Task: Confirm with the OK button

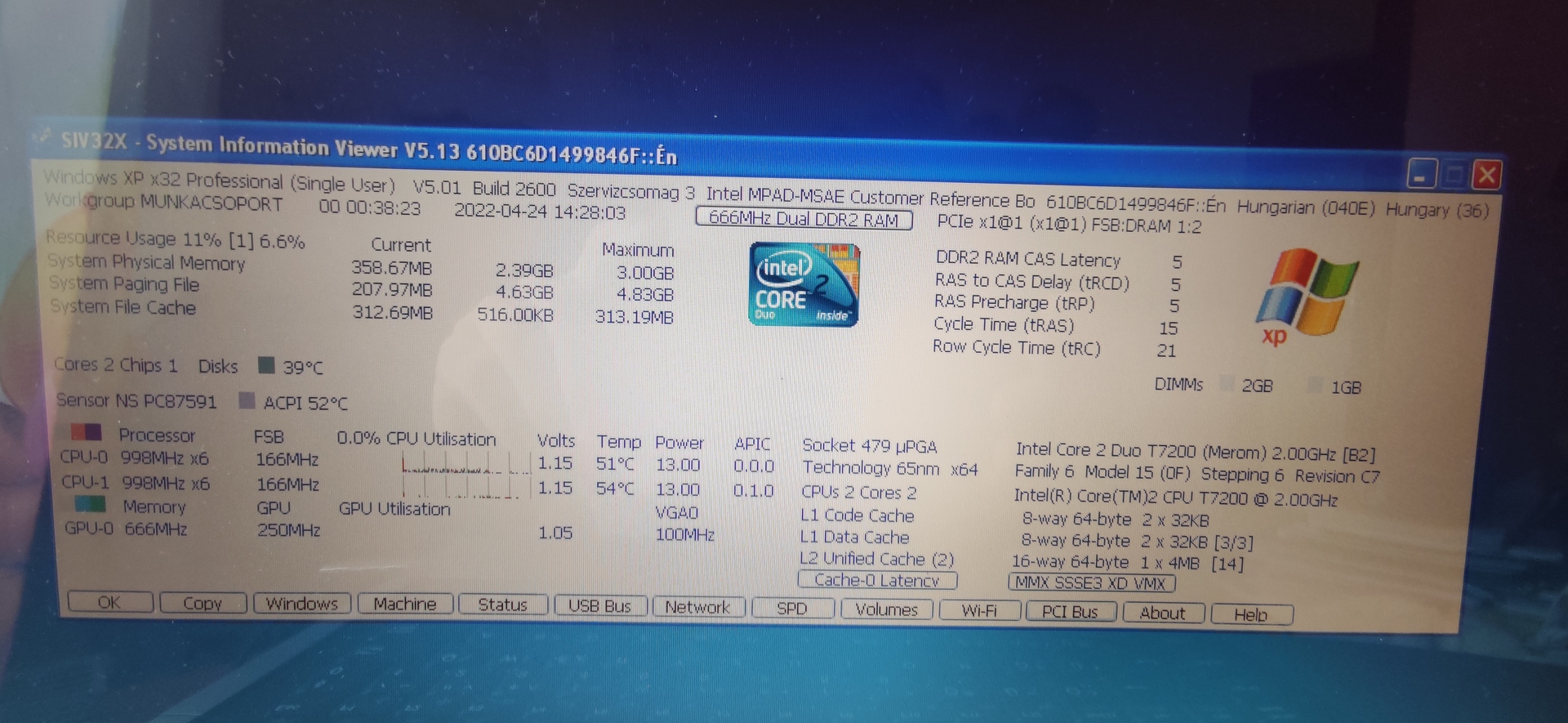Action: coord(109,602)
